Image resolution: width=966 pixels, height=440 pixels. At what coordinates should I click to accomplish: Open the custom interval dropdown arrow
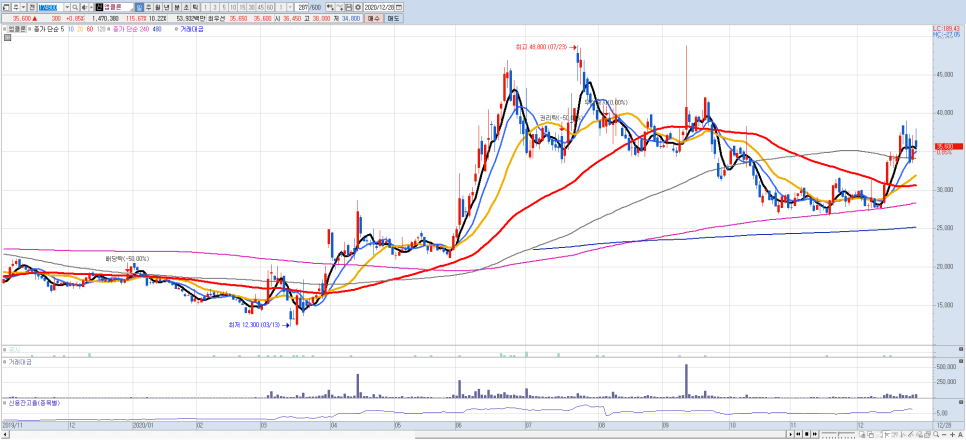(x=290, y=7)
